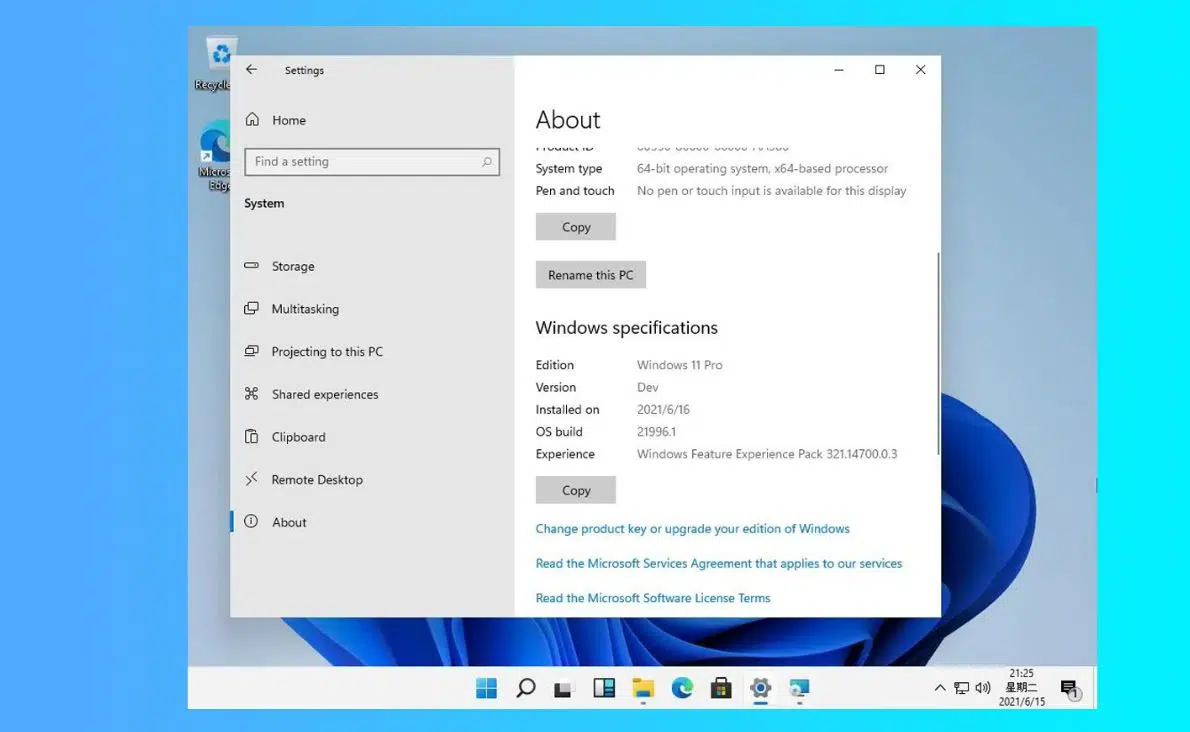
Task: Click the Settings gear on taskbar
Action: tap(760, 688)
